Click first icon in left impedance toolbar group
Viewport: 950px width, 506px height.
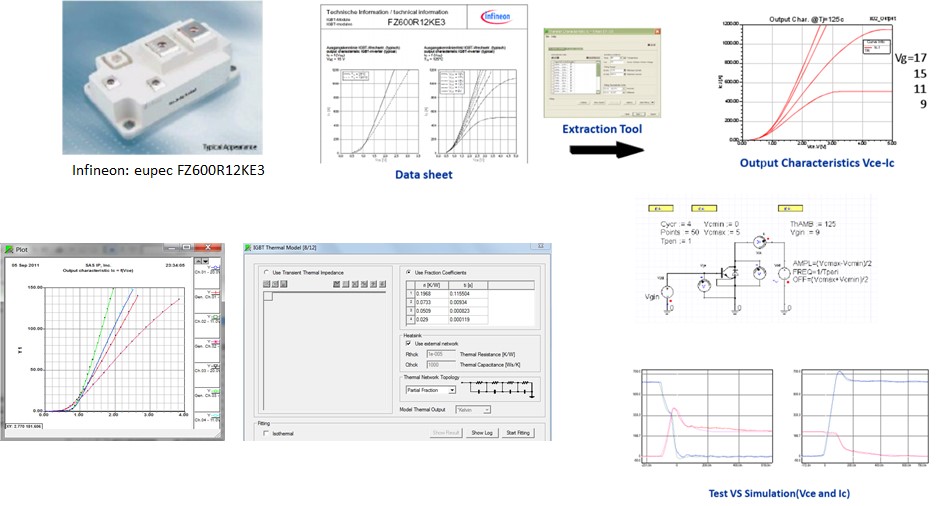click(267, 284)
